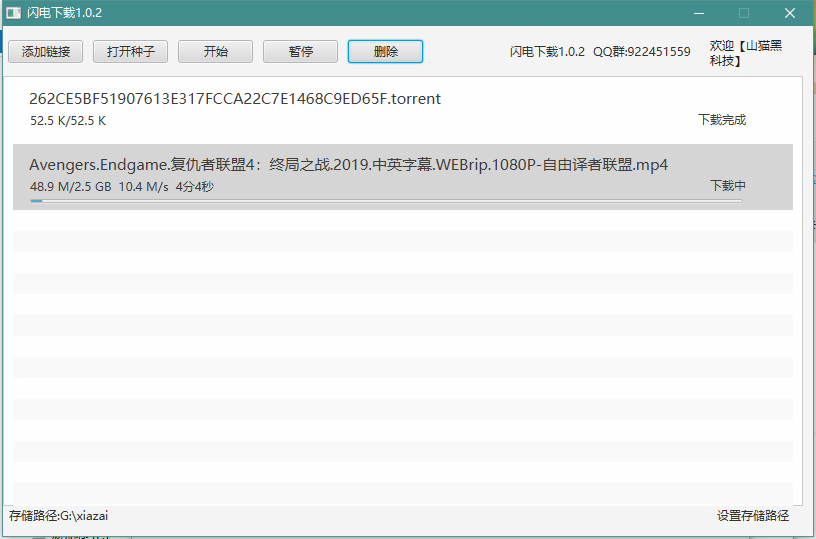Click the Avengers download progress bar

[386, 201]
